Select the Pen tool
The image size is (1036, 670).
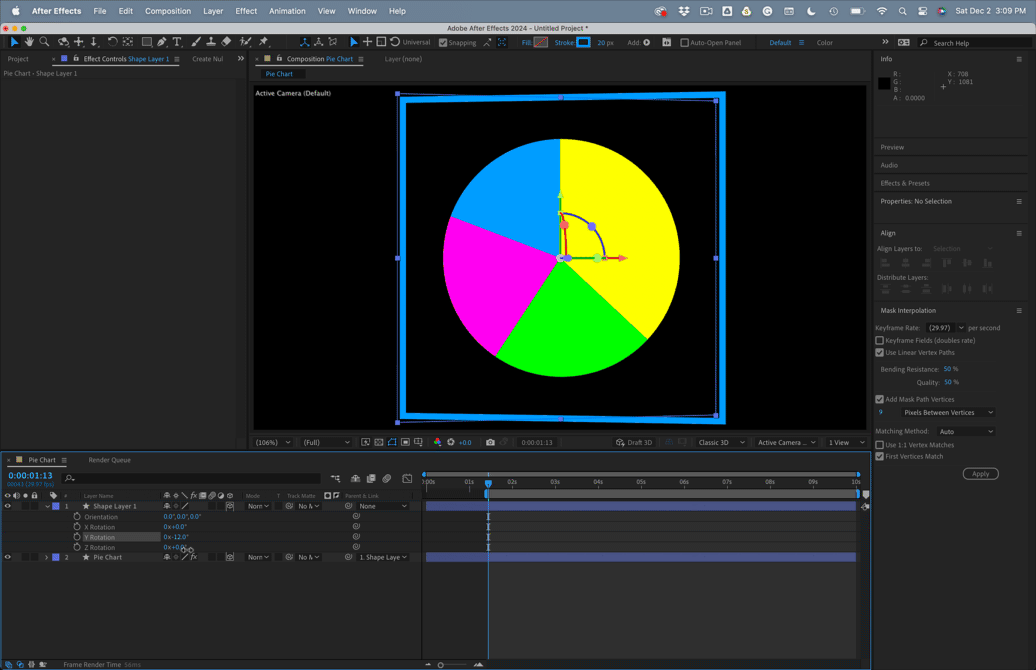tap(162, 42)
